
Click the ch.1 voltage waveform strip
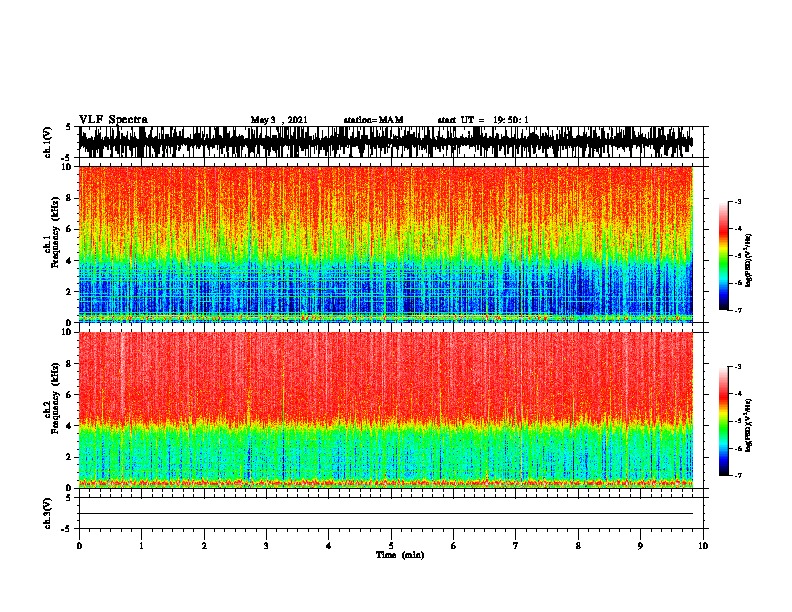[386, 142]
